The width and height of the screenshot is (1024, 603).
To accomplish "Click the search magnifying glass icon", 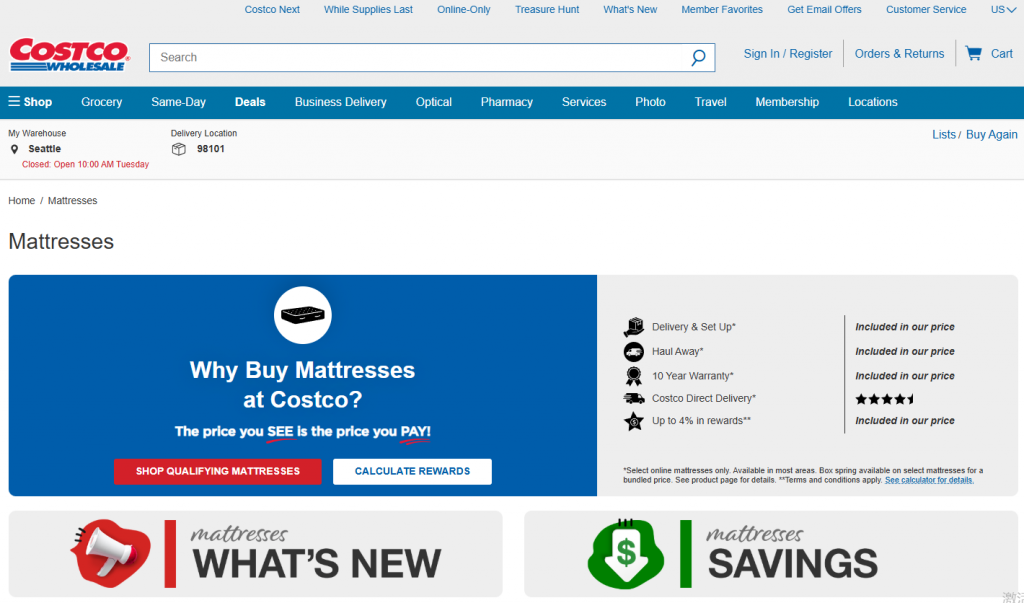I will pos(698,57).
